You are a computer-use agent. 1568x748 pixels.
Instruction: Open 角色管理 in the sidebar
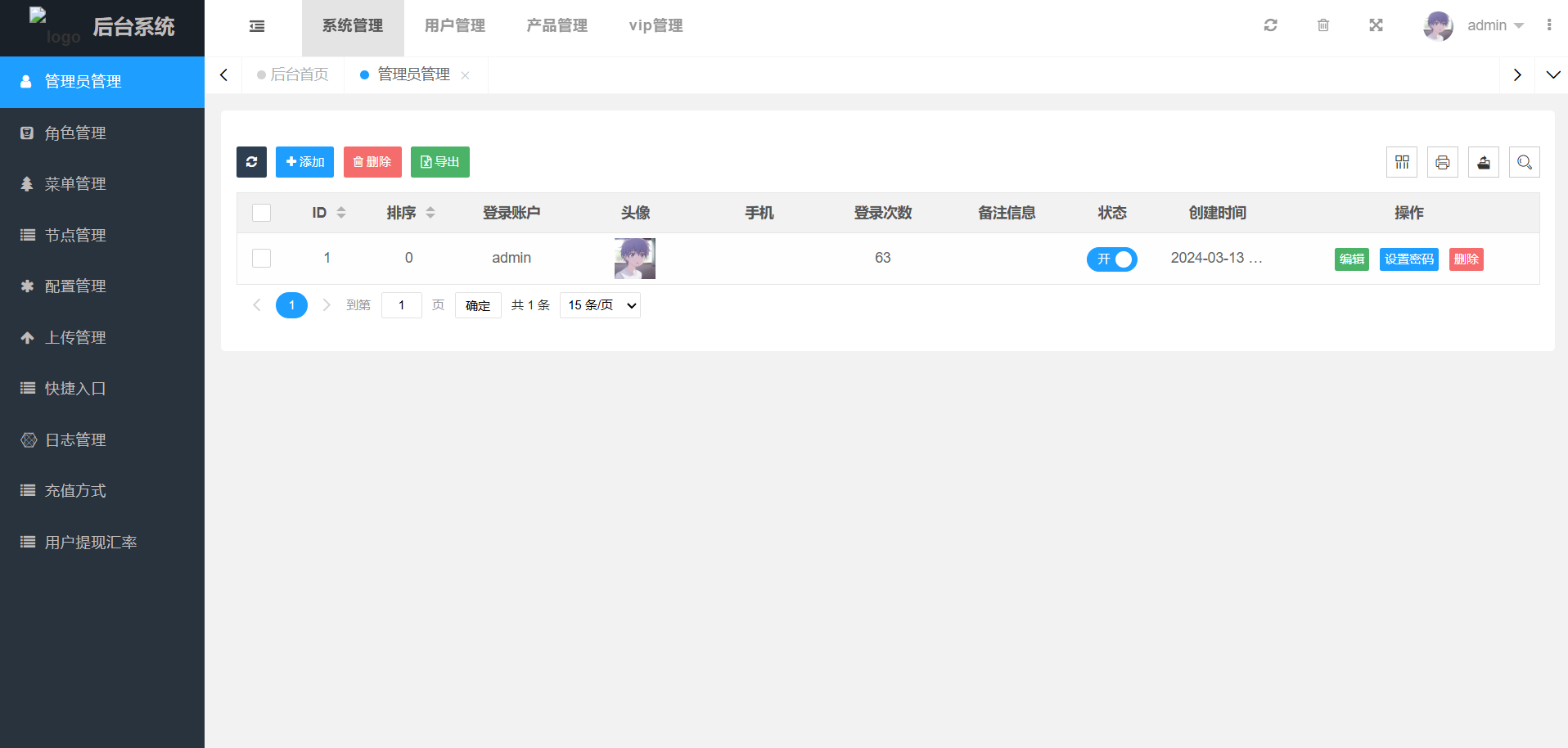75,133
